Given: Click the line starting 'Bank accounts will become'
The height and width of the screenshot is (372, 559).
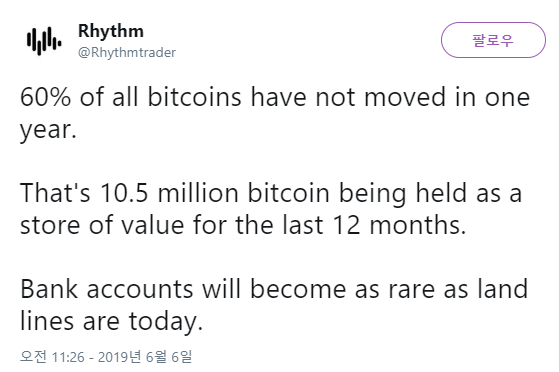Looking at the screenshot, I should coord(274,289).
